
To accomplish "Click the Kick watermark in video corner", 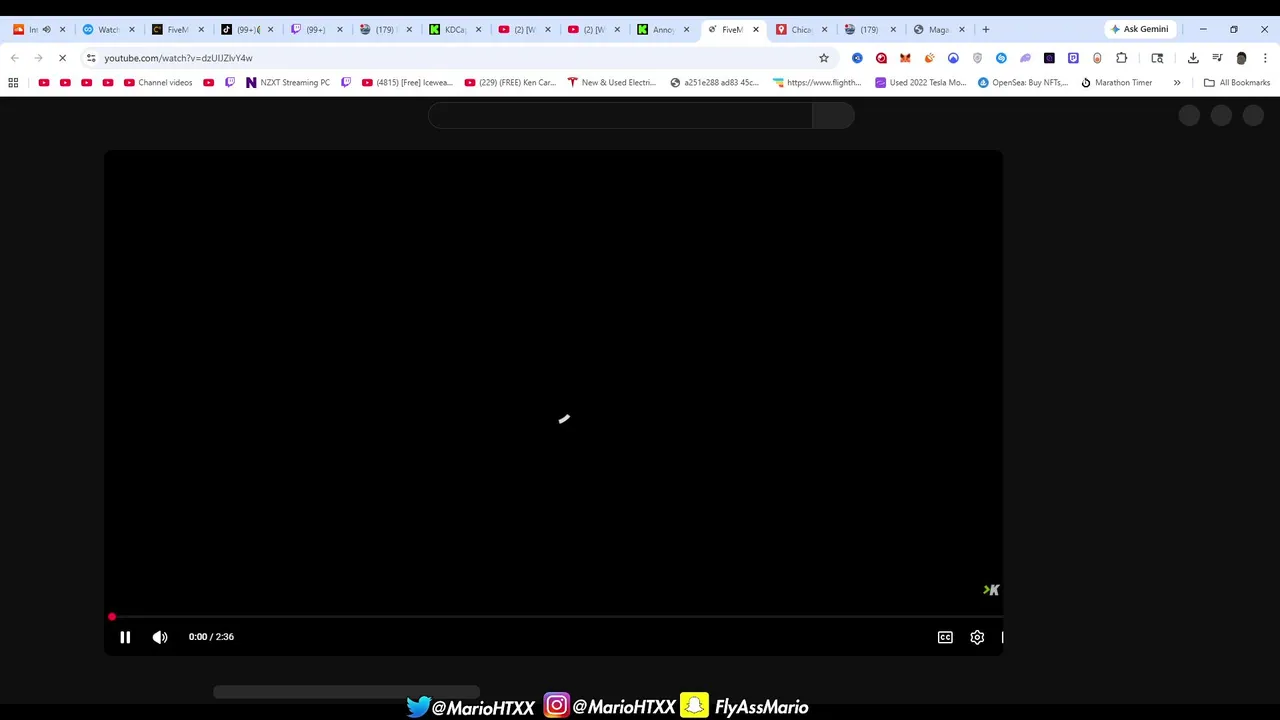I will (x=991, y=590).
